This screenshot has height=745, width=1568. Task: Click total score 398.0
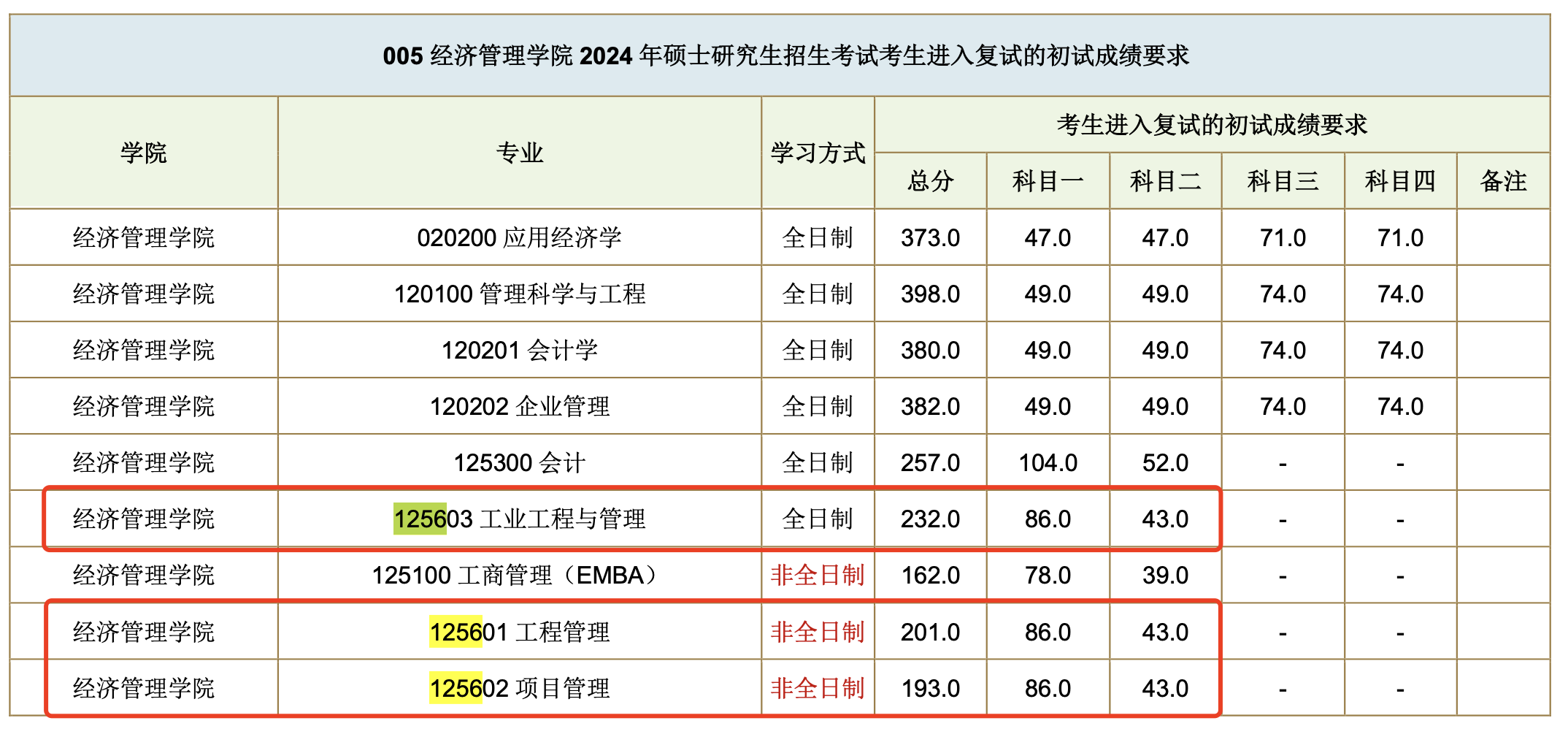coord(931,294)
